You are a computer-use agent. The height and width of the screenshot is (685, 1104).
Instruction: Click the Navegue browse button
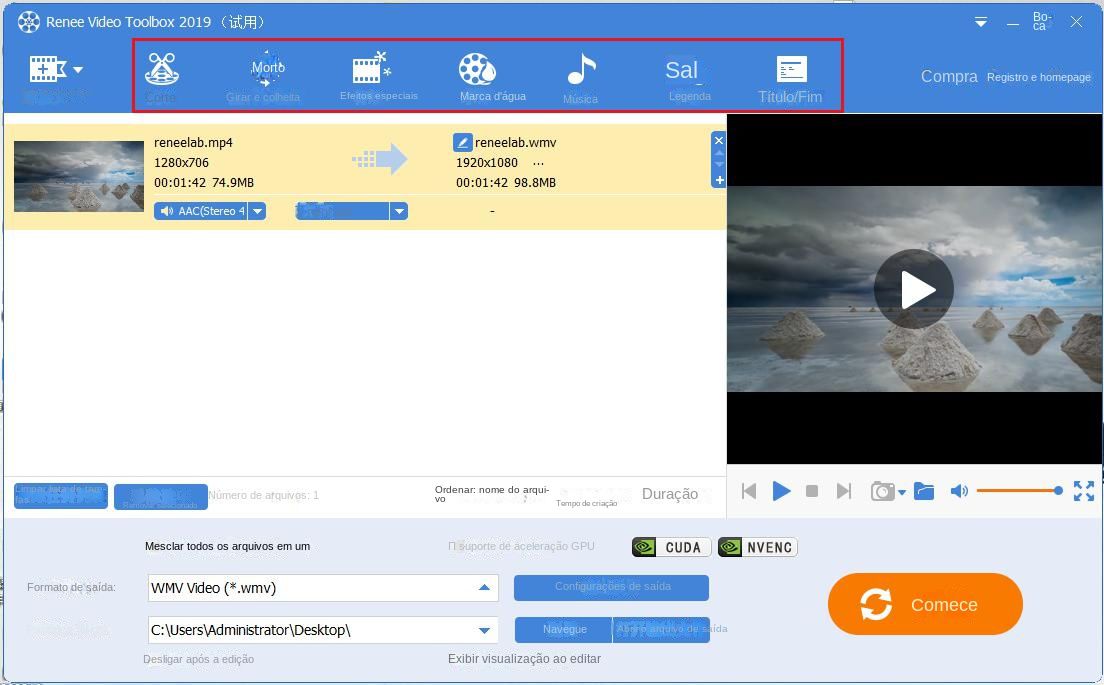[563, 630]
